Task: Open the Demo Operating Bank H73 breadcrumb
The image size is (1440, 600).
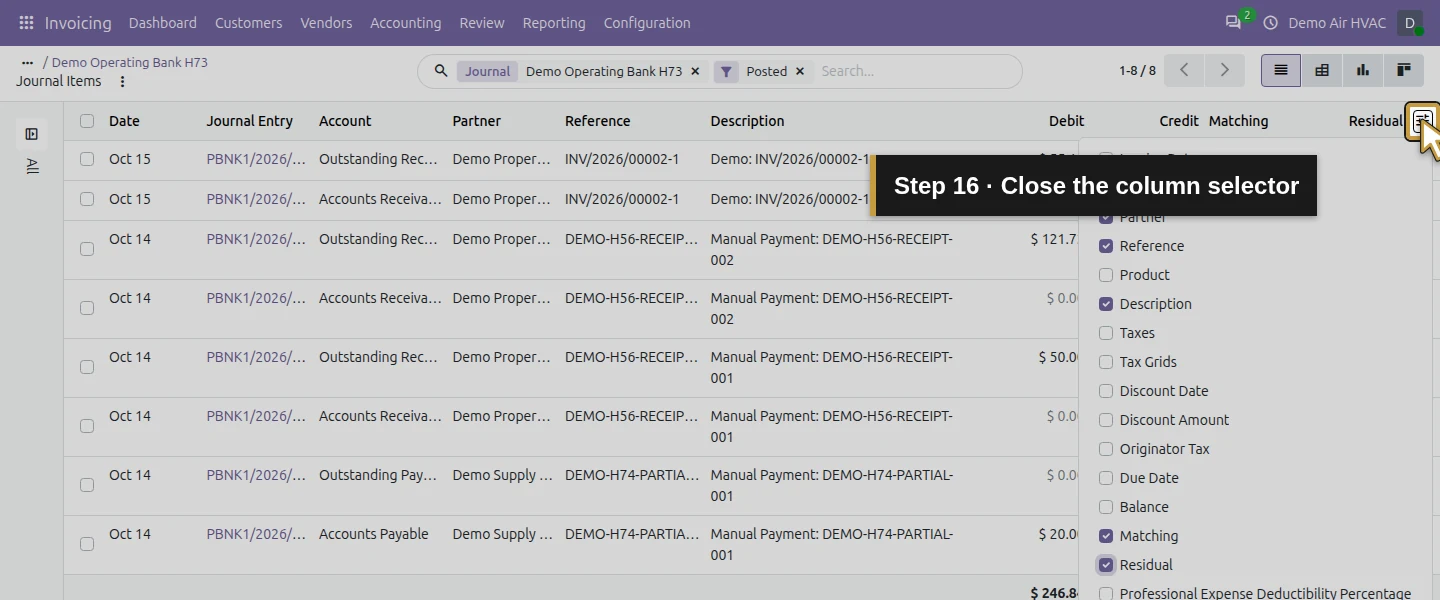Action: click(x=130, y=62)
